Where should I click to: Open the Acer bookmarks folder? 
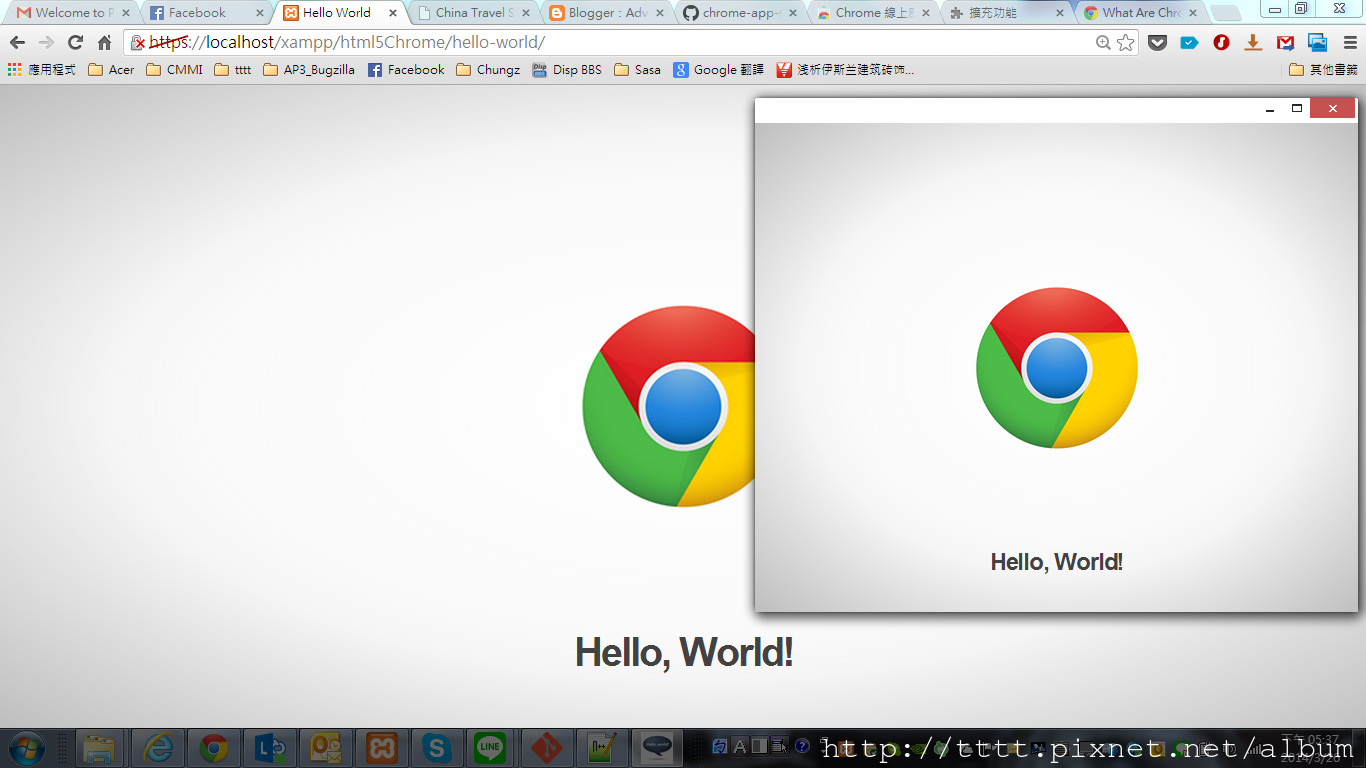pyautogui.click(x=111, y=70)
